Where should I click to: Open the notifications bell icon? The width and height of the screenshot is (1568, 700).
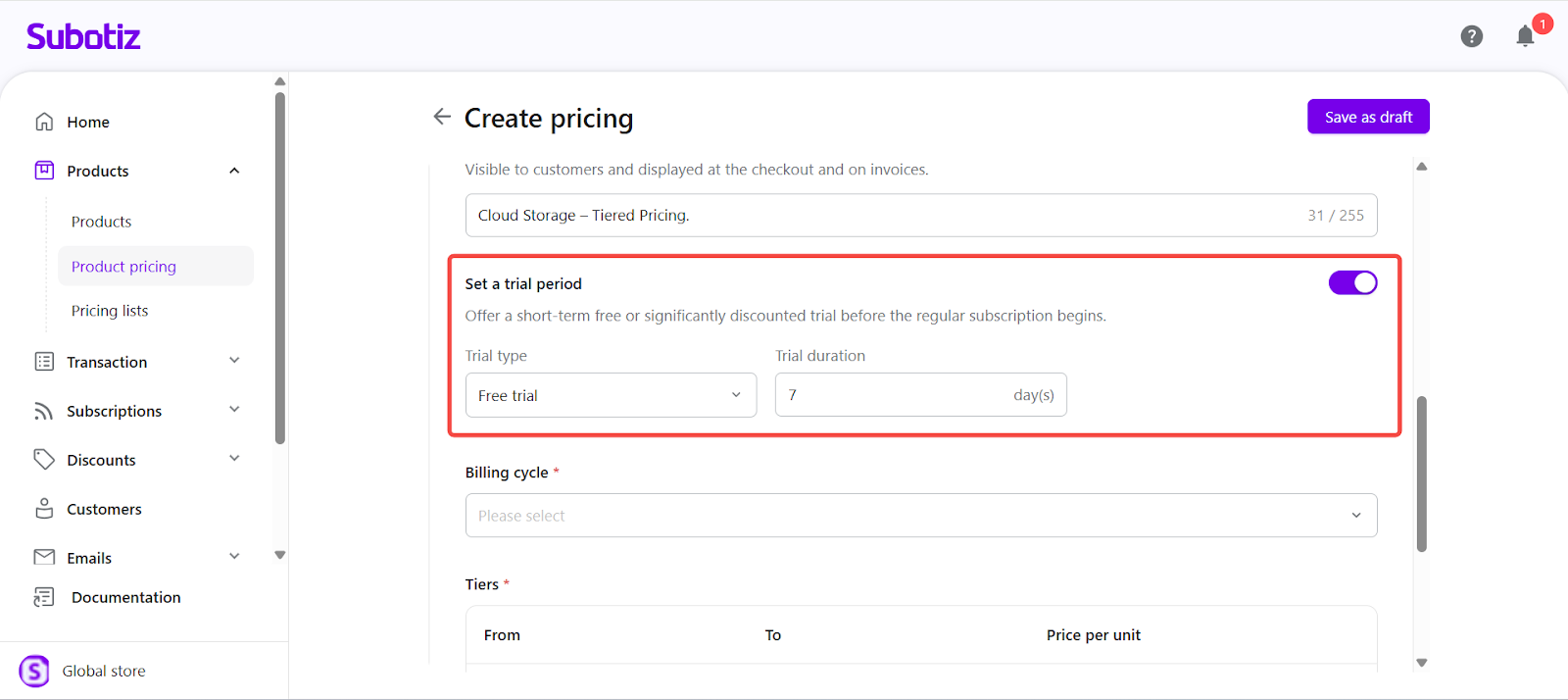click(x=1525, y=37)
